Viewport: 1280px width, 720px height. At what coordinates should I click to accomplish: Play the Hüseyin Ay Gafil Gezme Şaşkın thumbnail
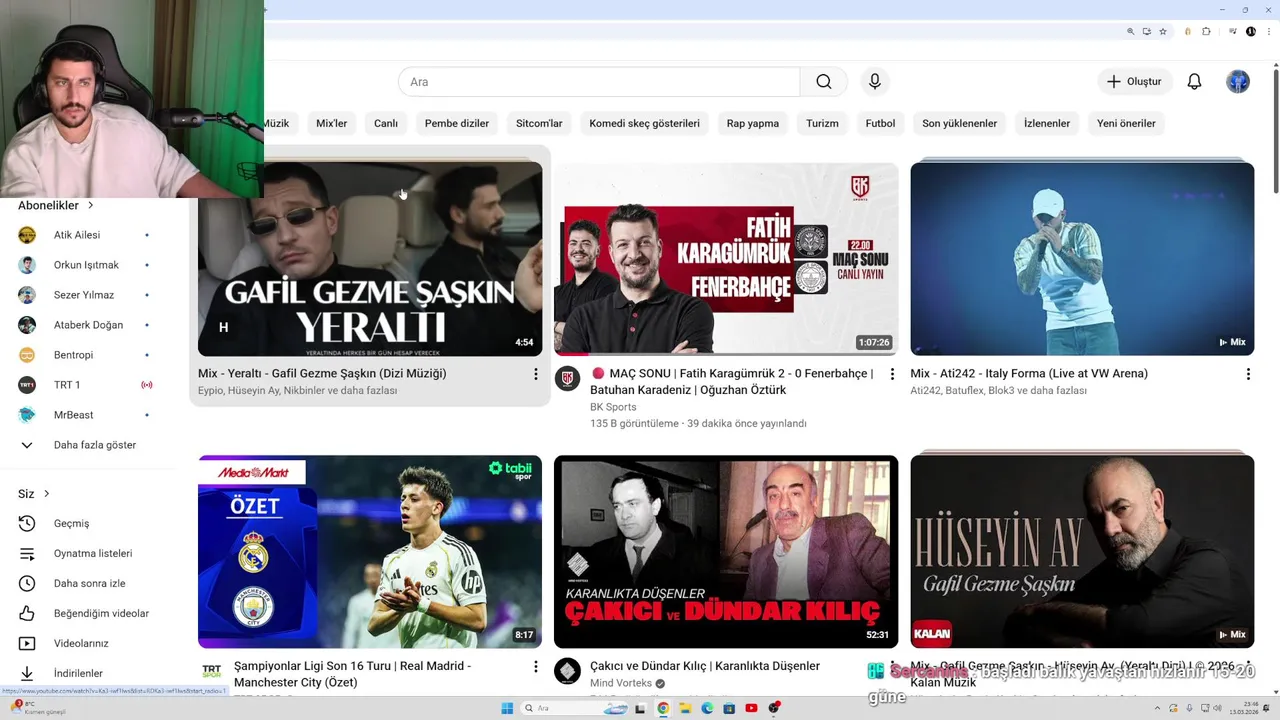(1082, 552)
